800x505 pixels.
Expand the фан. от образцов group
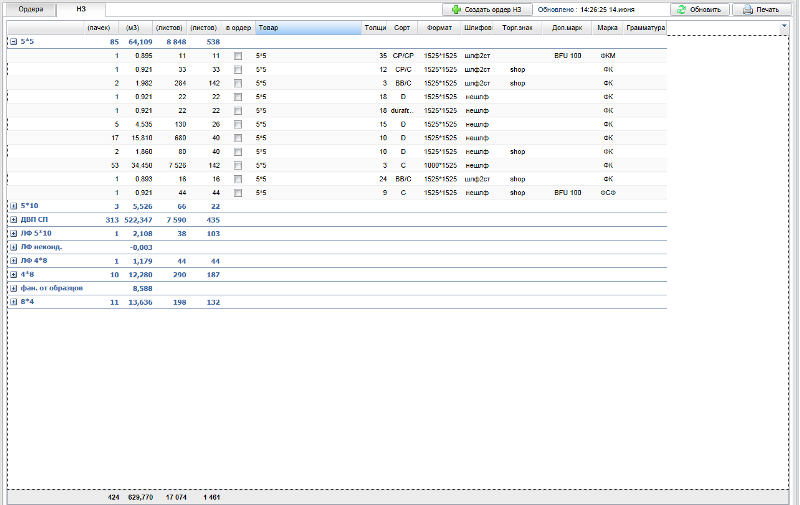tap(13, 287)
